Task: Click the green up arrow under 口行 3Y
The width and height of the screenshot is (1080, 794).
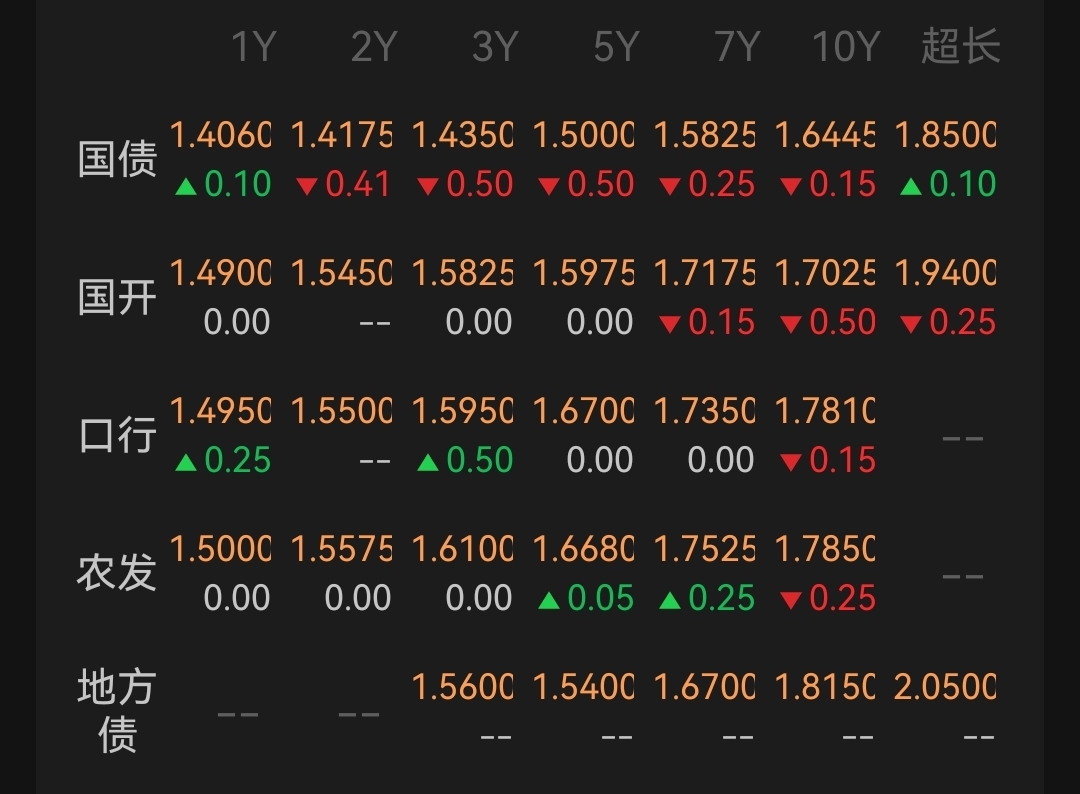Action: point(428,461)
